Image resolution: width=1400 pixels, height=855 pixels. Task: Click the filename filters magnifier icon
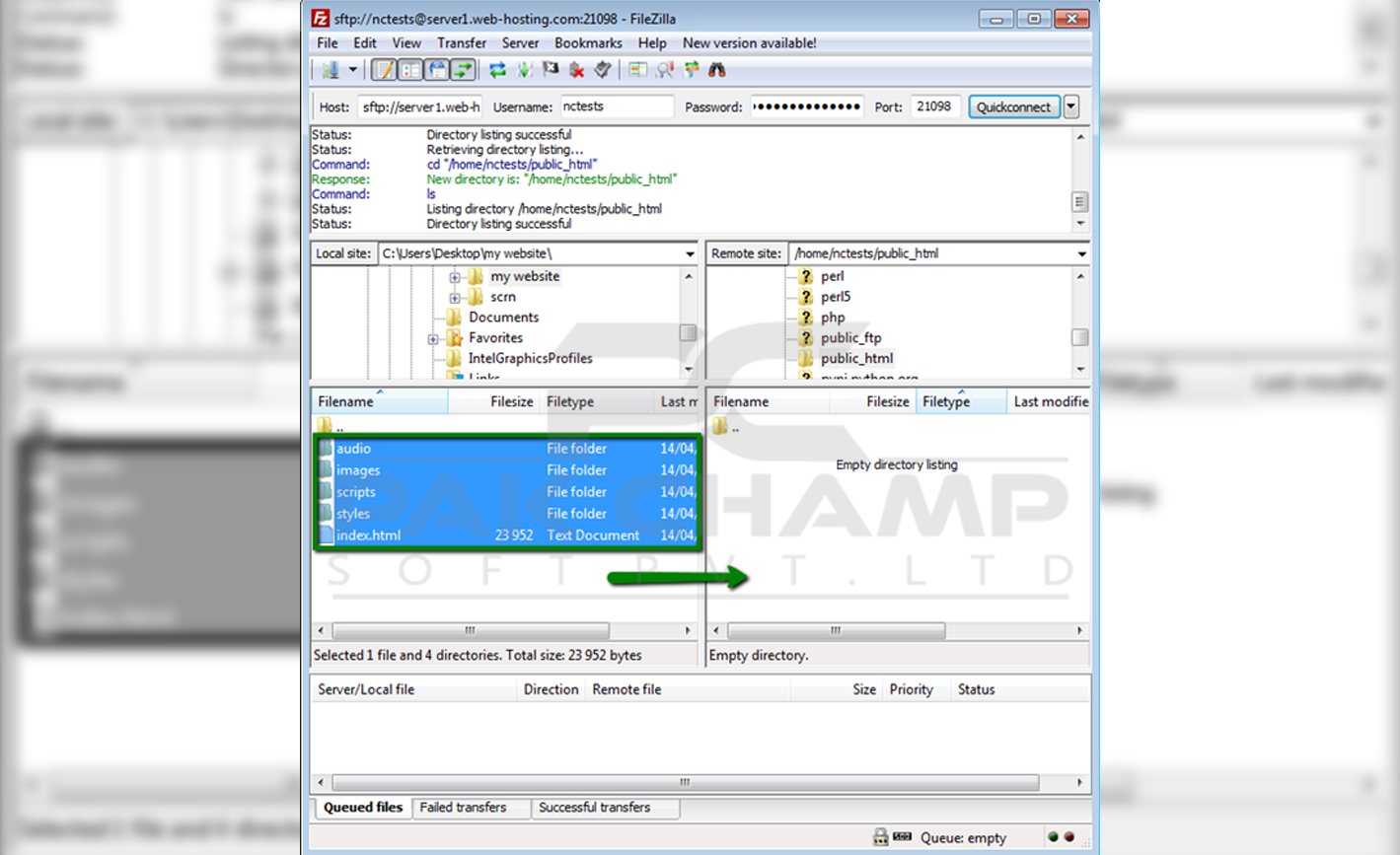[665, 70]
